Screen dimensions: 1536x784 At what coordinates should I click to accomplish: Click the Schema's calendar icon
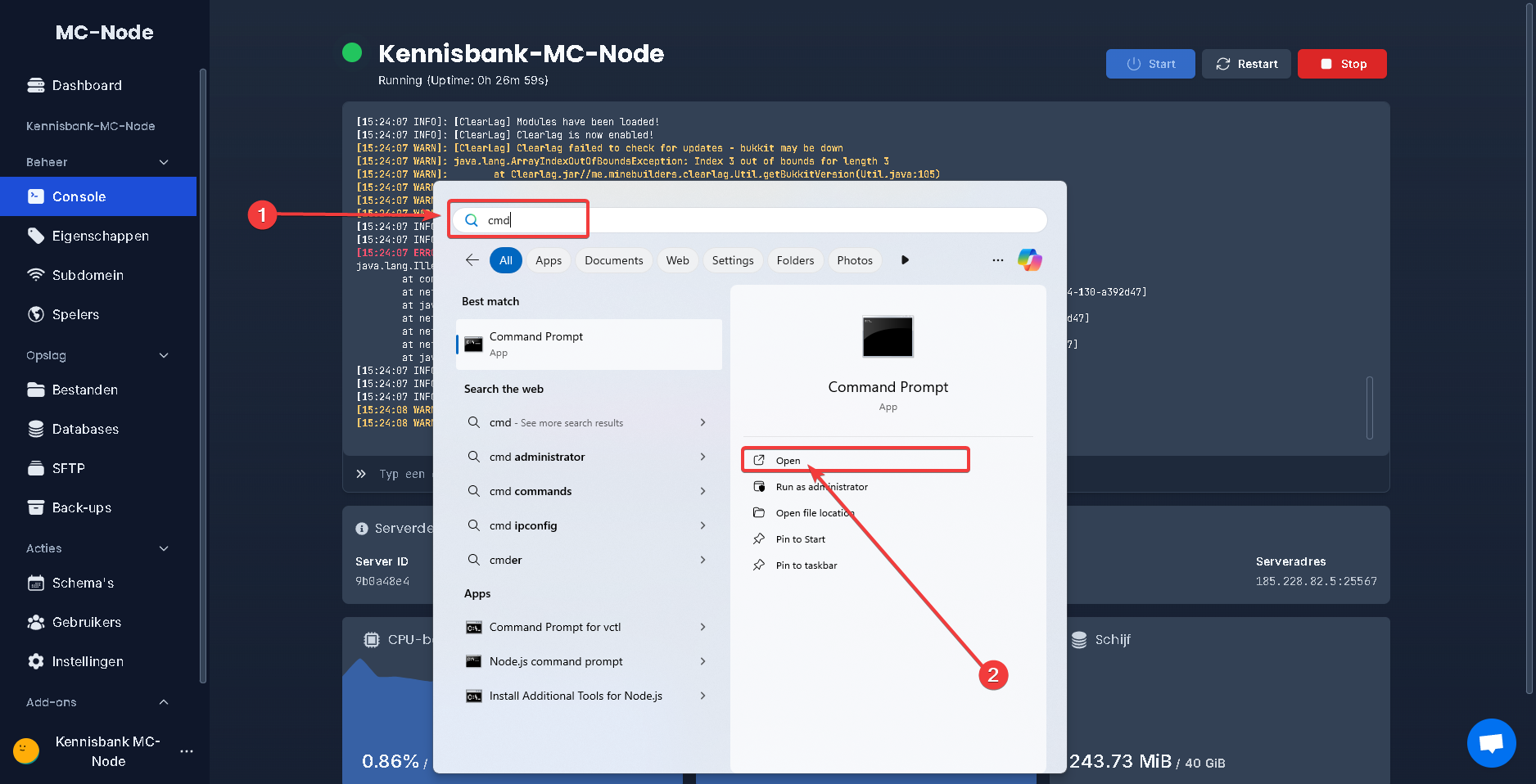[x=36, y=583]
